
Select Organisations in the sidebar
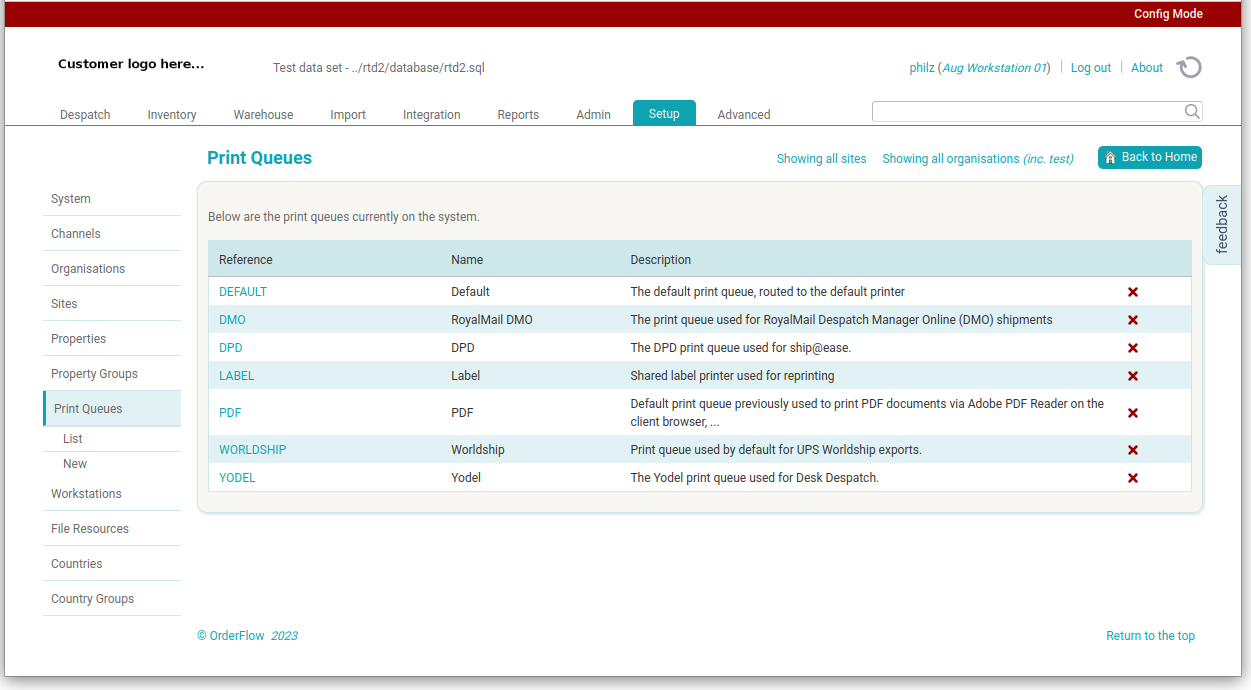pos(87,268)
